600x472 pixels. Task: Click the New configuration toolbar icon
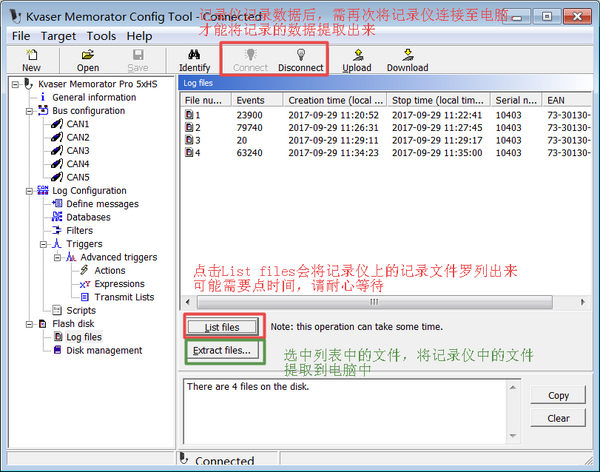pos(31,55)
